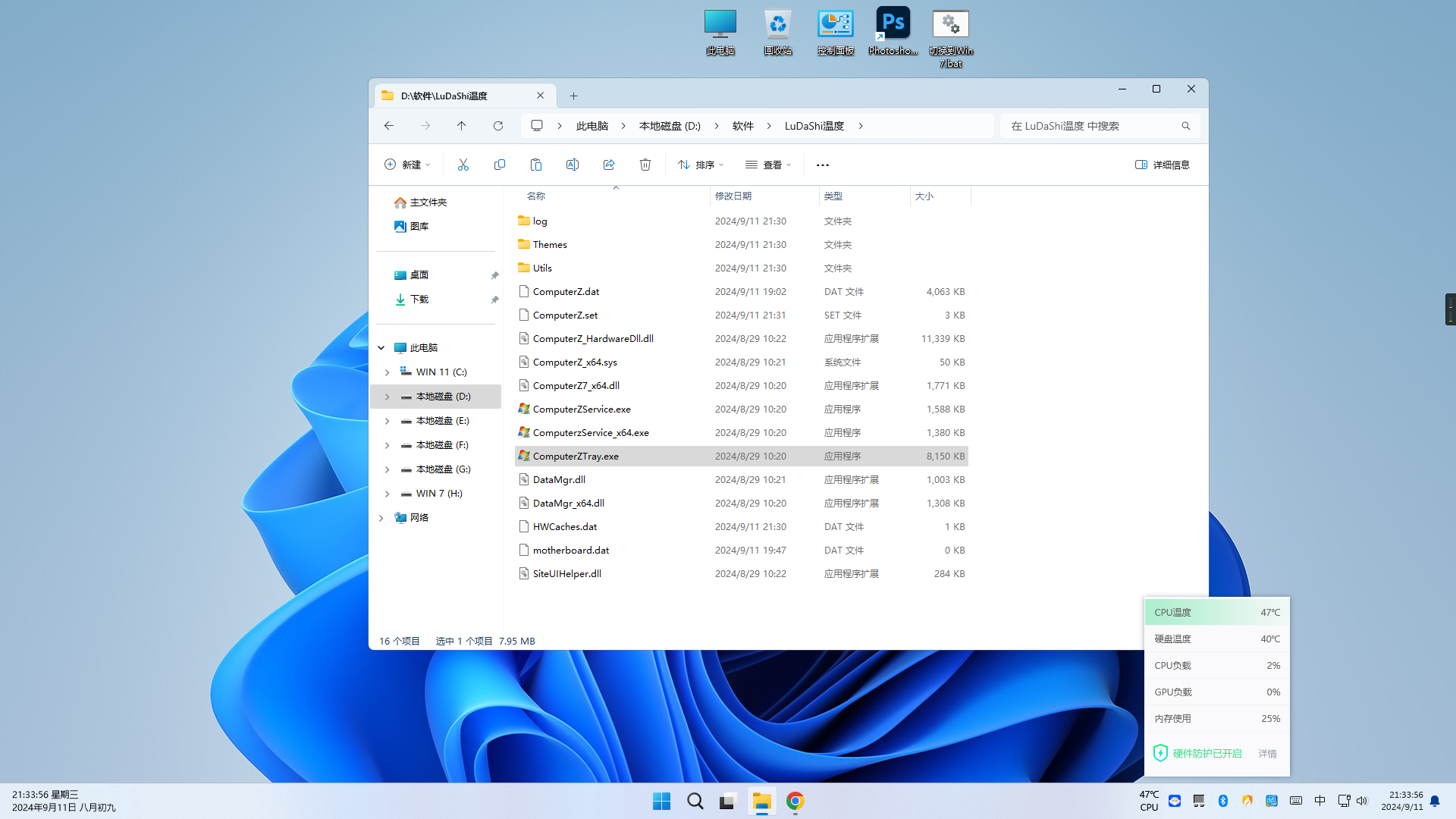Click 软件 in the breadcrumb path
The width and height of the screenshot is (1456, 819).
[742, 126]
